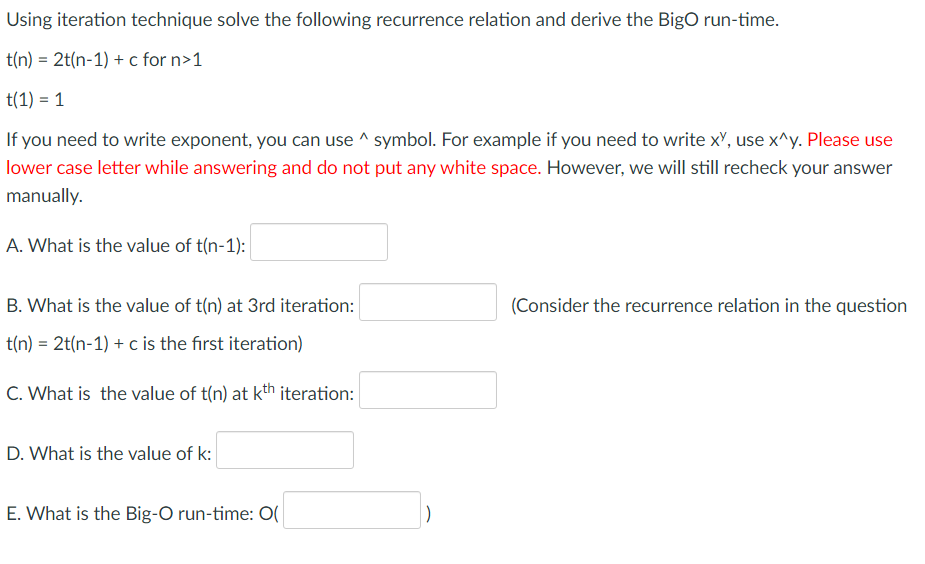Click the 'Using iteration technique' heading text

click(x=392, y=20)
